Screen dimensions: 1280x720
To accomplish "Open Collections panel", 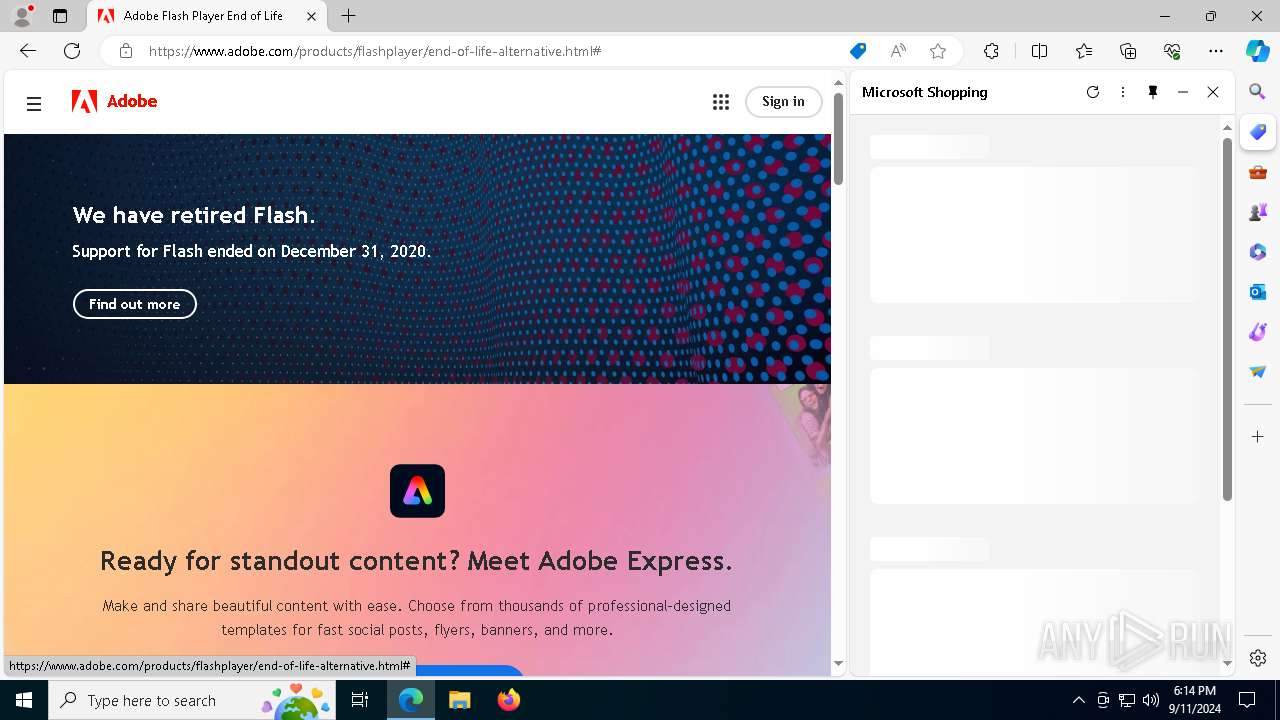I will click(1128, 51).
